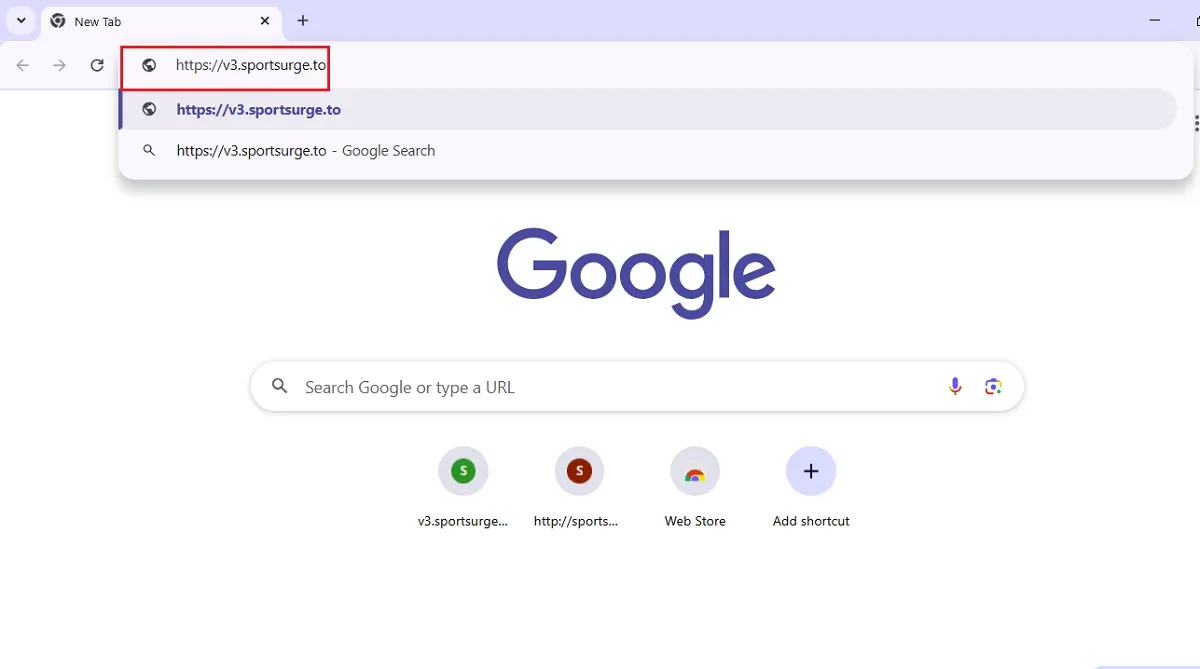Image resolution: width=1200 pixels, height=669 pixels.
Task: Click the Add shortcut plus button
Action: pyautogui.click(x=811, y=471)
